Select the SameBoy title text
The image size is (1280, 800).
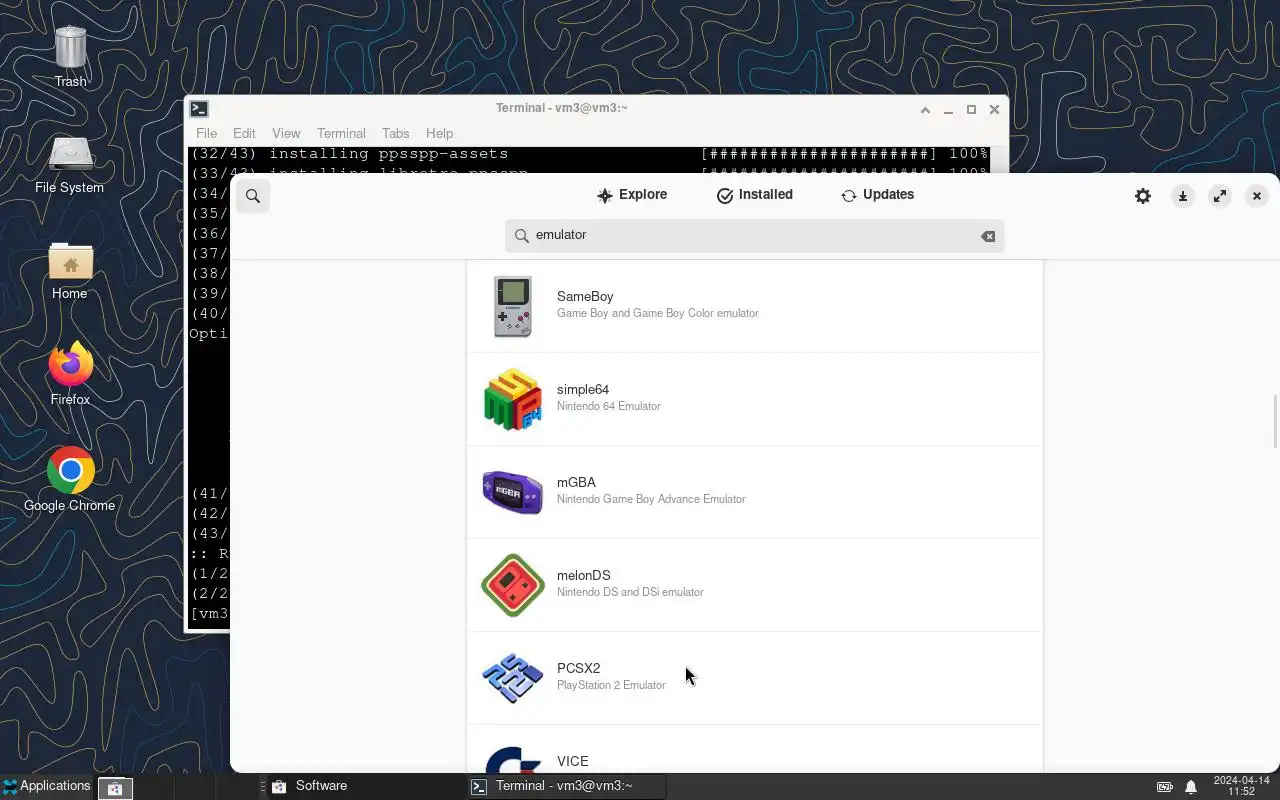(585, 297)
